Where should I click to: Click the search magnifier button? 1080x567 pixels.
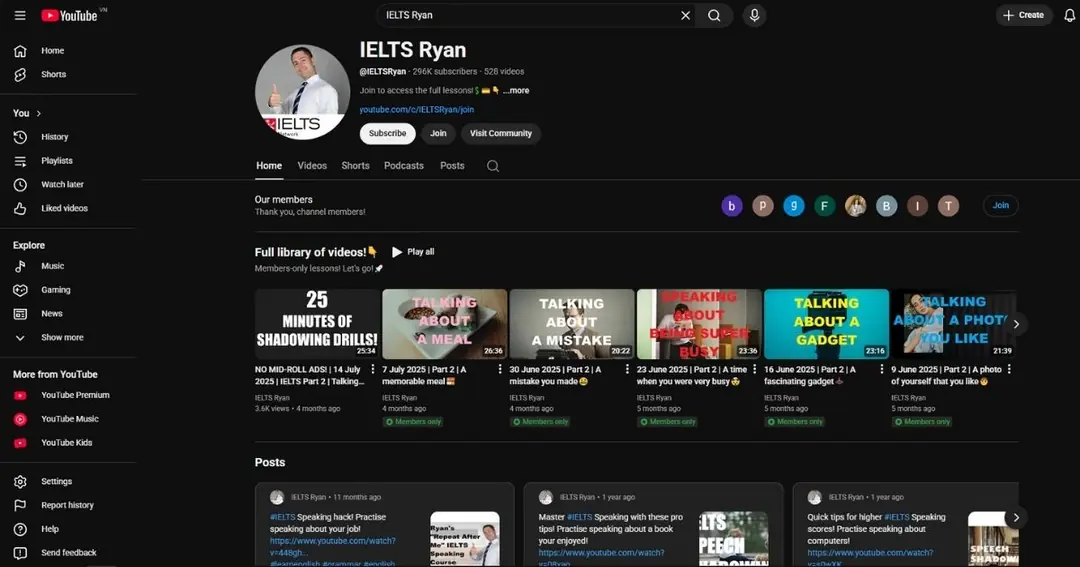714,15
